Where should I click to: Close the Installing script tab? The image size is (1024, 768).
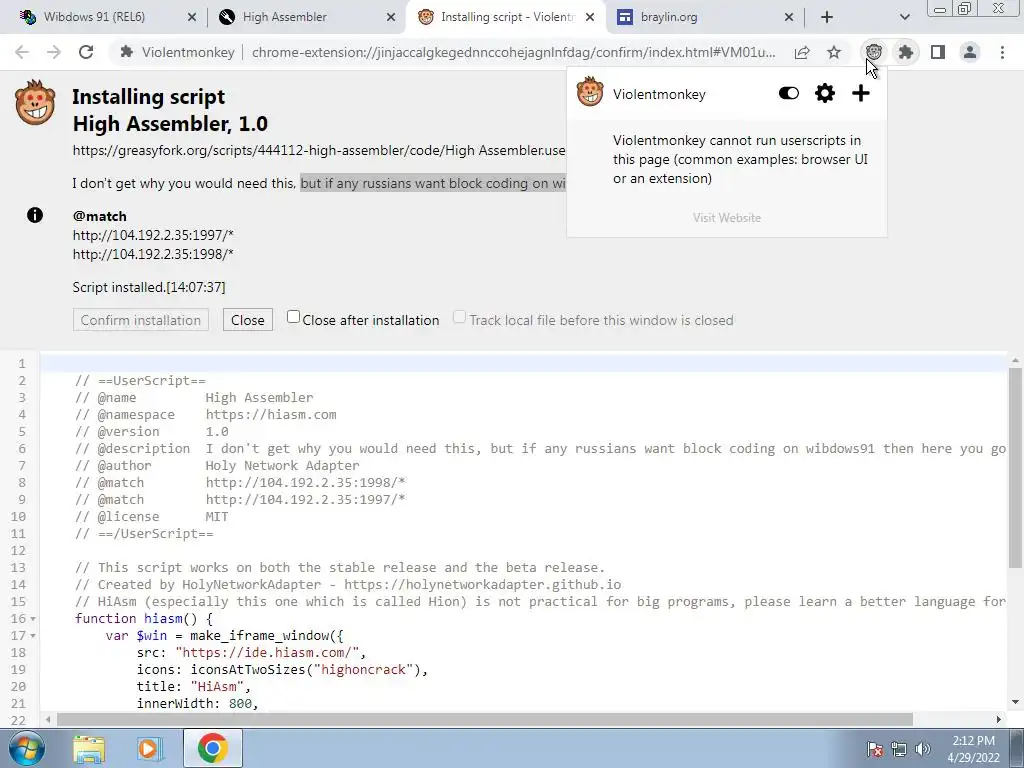click(x=590, y=18)
